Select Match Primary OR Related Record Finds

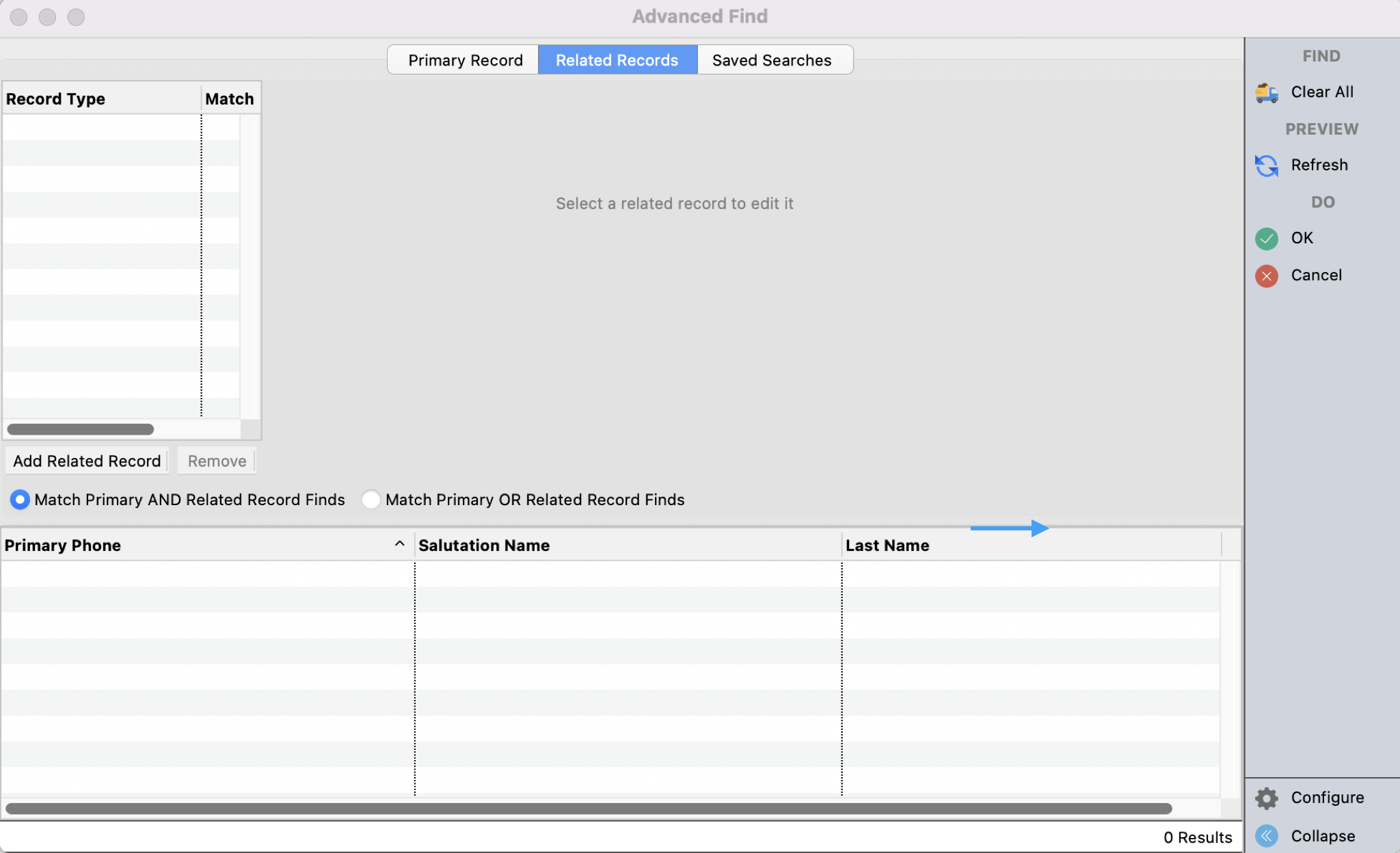pos(371,500)
